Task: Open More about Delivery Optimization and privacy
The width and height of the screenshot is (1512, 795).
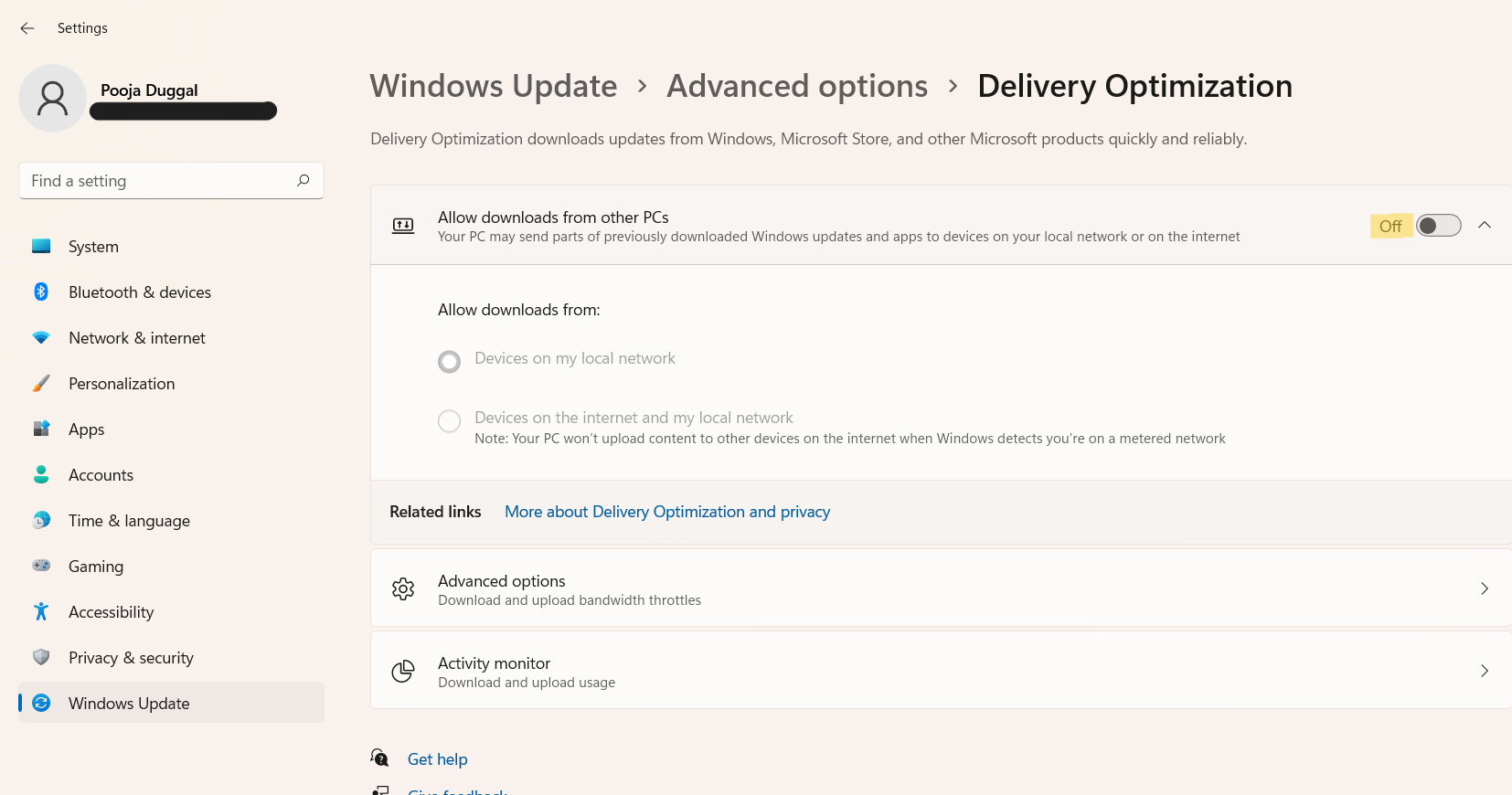Action: tap(667, 512)
